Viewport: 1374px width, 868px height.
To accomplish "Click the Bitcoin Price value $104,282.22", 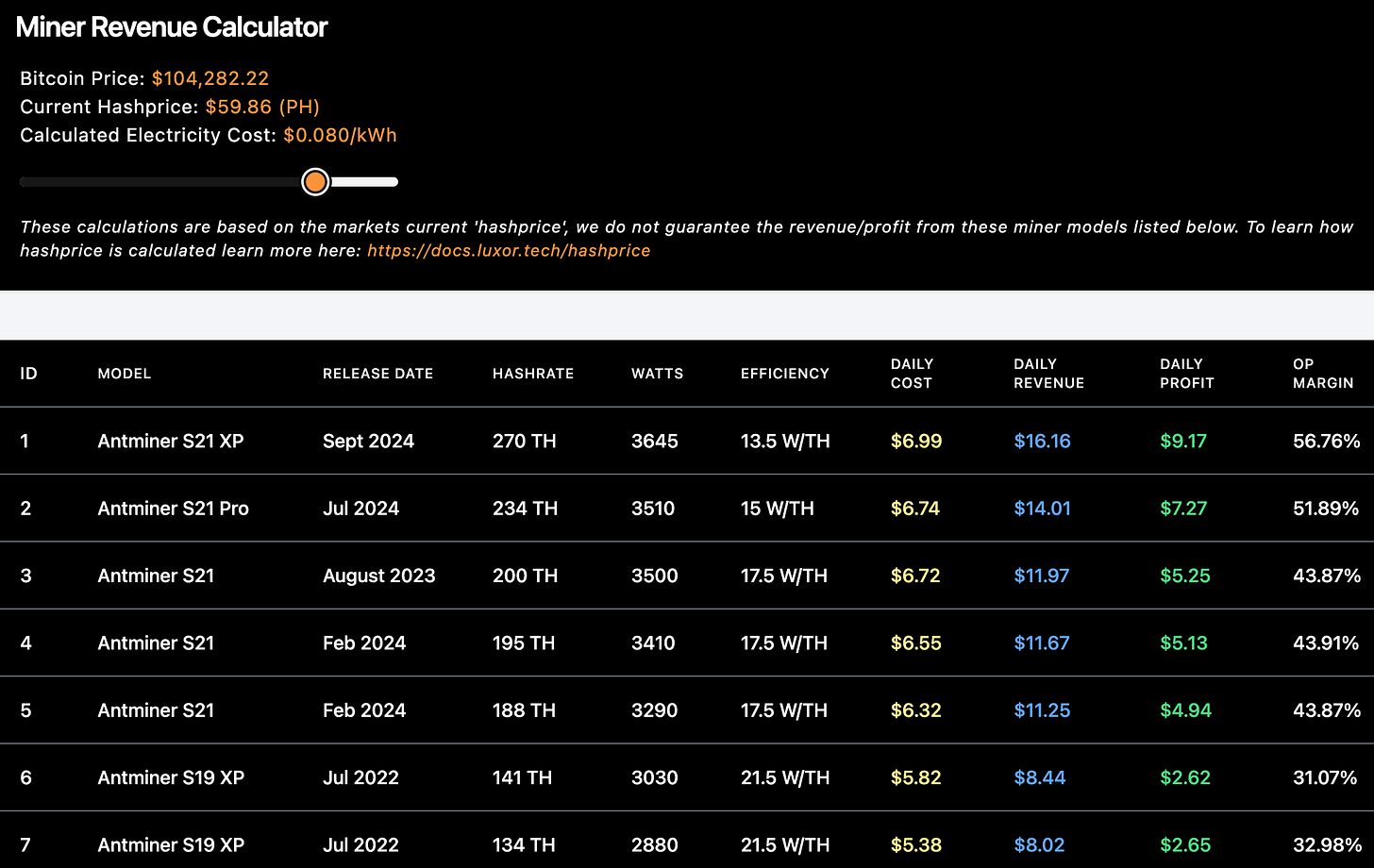I will pos(210,78).
